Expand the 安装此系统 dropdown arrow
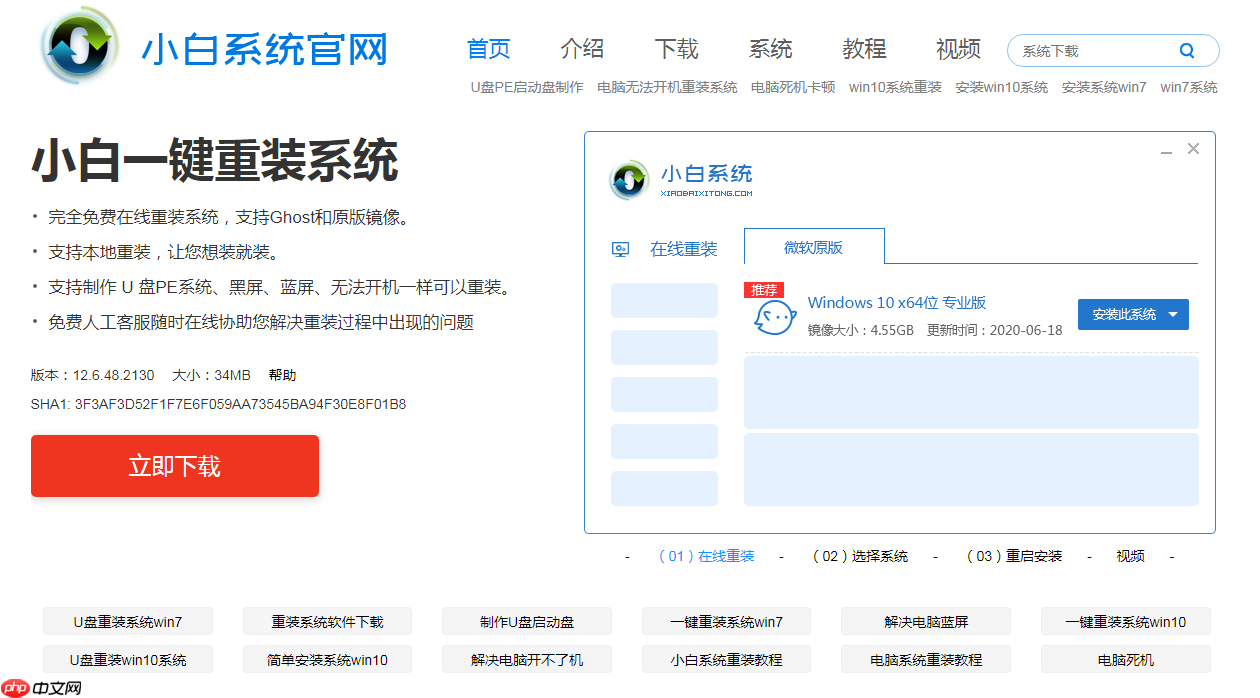The image size is (1260, 698). [x=1172, y=315]
